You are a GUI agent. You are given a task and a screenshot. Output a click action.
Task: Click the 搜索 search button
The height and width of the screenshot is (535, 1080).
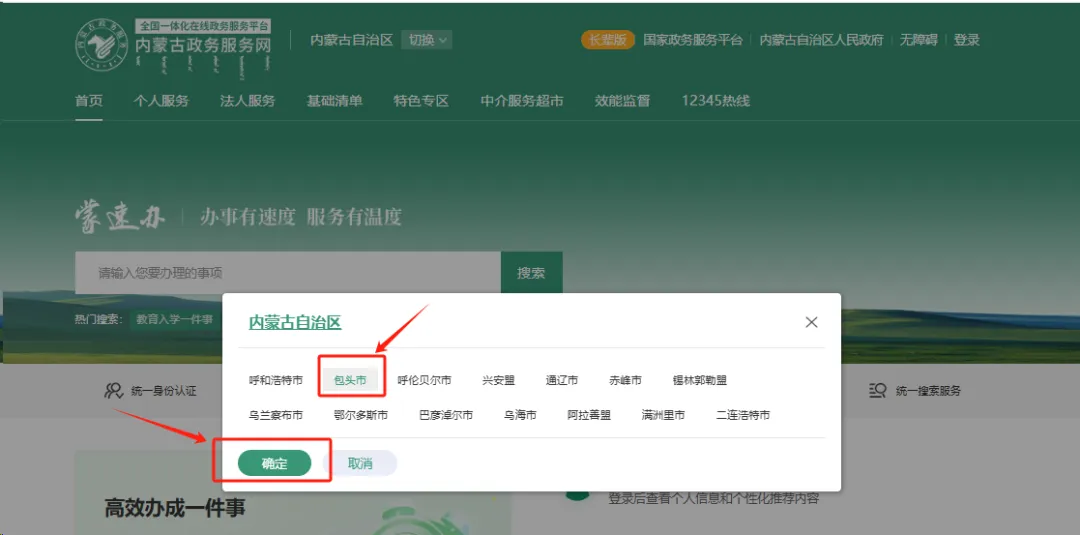pos(531,273)
